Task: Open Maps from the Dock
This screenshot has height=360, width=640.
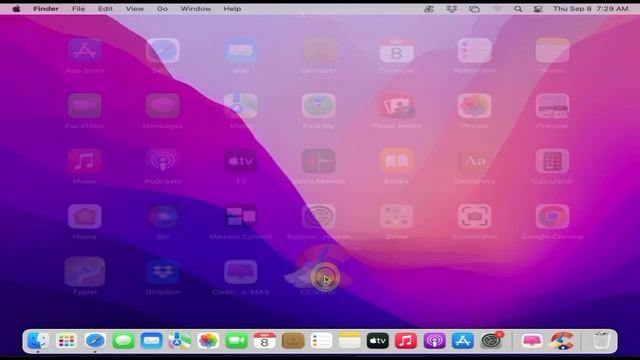Action: (x=180, y=340)
